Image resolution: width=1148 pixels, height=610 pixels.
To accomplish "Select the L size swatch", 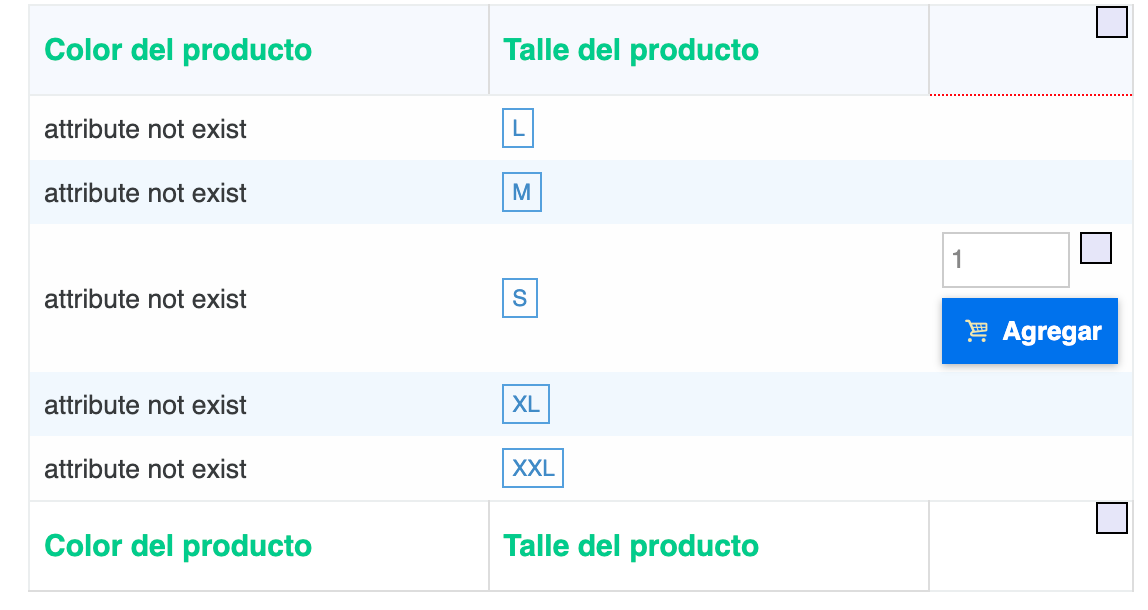I will (517, 129).
